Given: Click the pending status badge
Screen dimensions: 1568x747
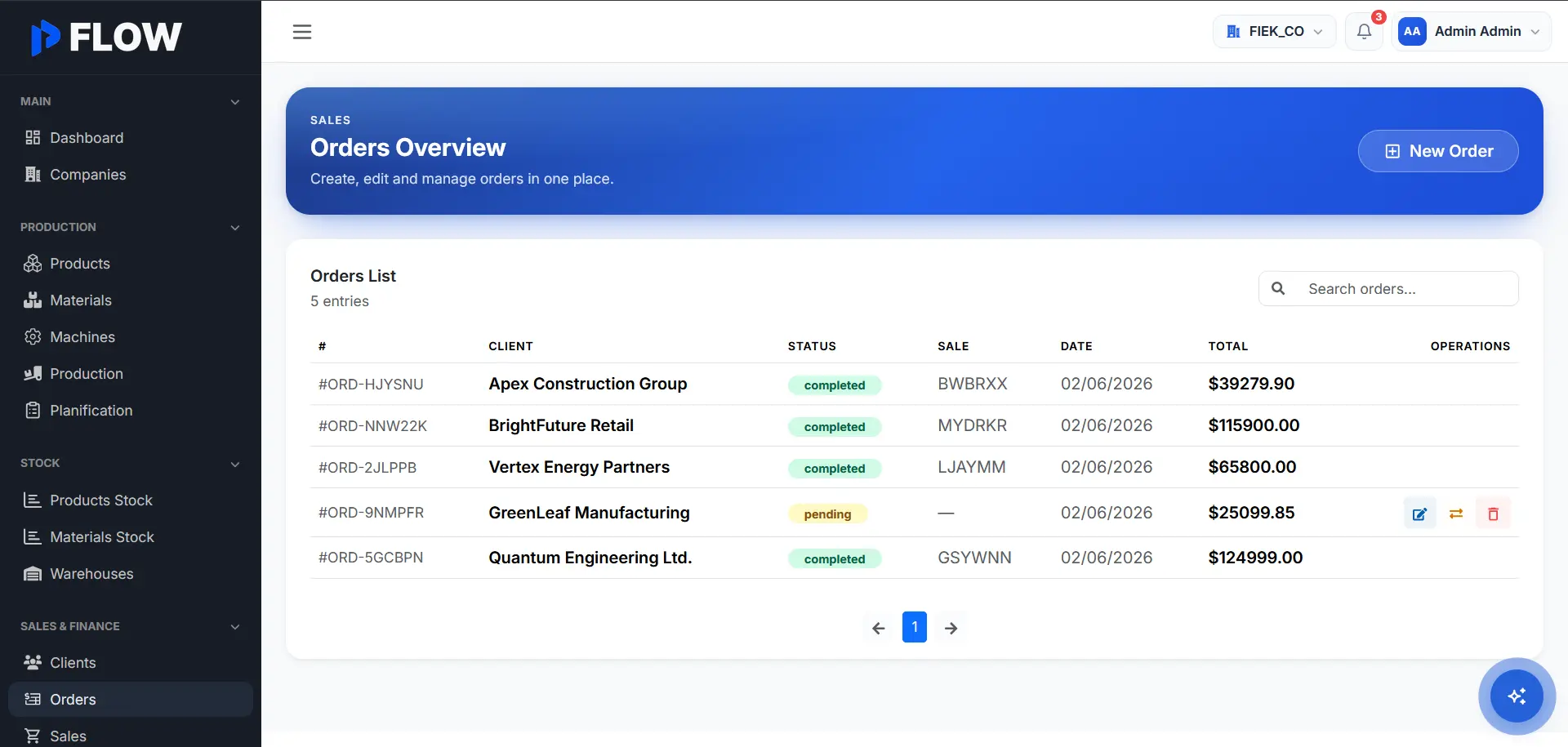Looking at the screenshot, I should click(x=827, y=514).
